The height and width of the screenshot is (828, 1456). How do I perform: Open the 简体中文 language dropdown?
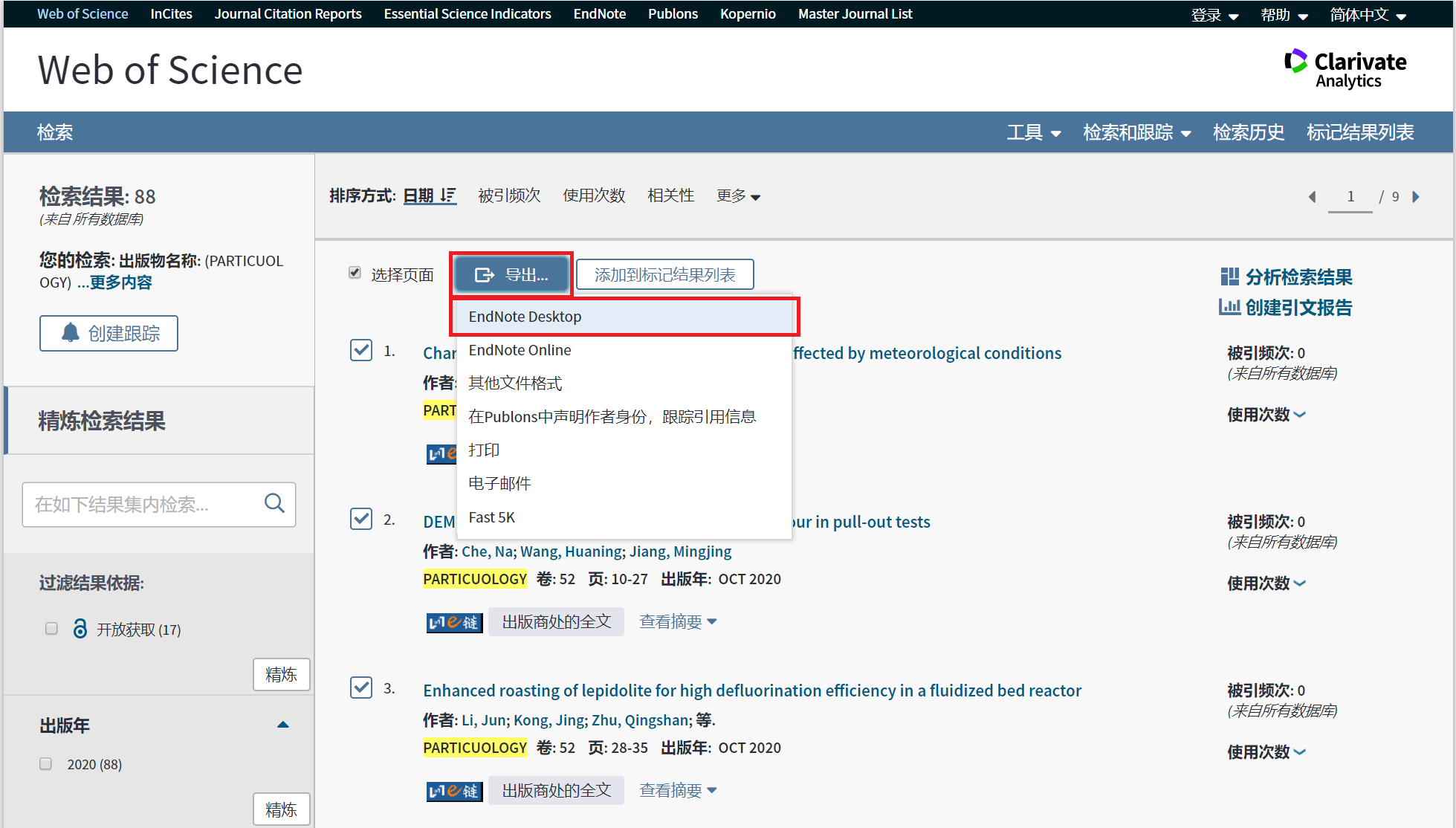(x=1368, y=15)
